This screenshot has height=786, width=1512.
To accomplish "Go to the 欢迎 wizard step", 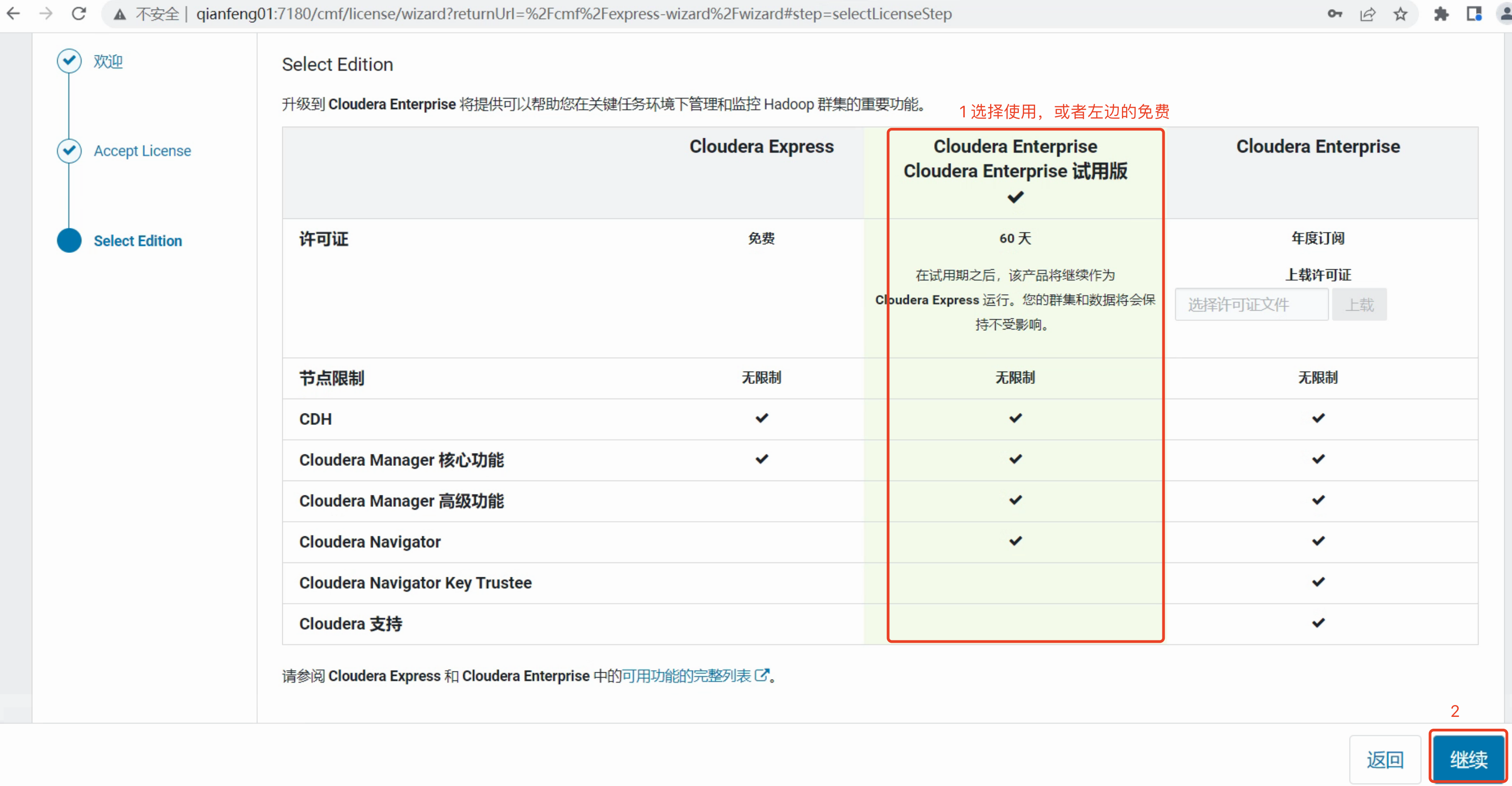I will [108, 61].
